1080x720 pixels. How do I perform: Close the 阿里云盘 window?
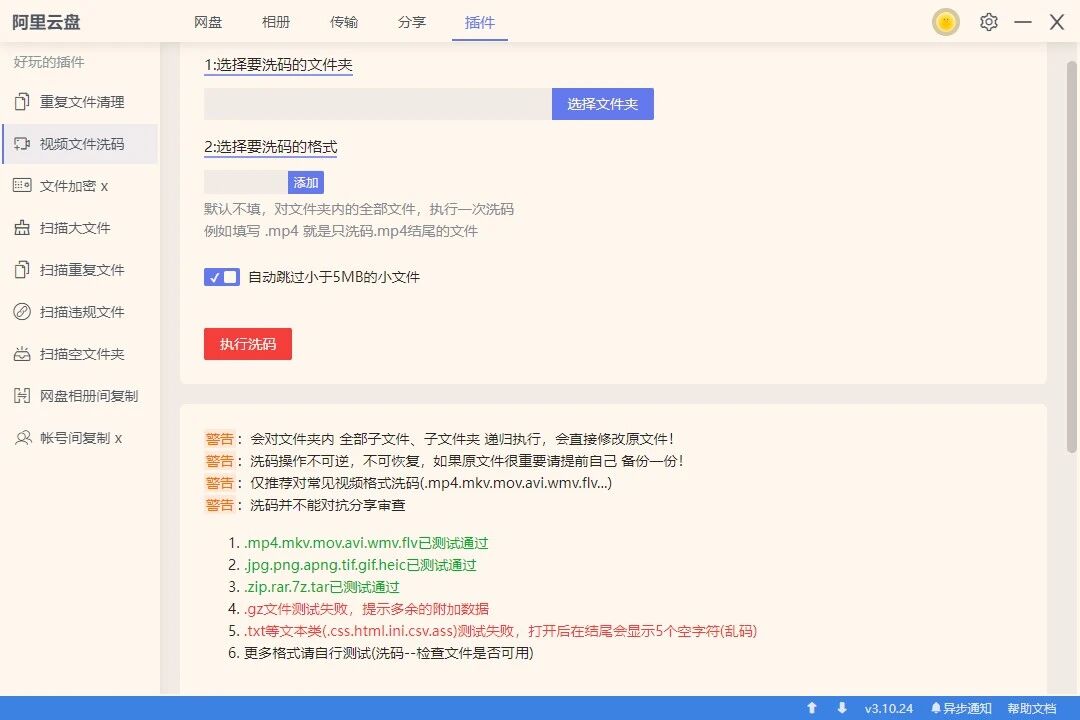[1057, 22]
